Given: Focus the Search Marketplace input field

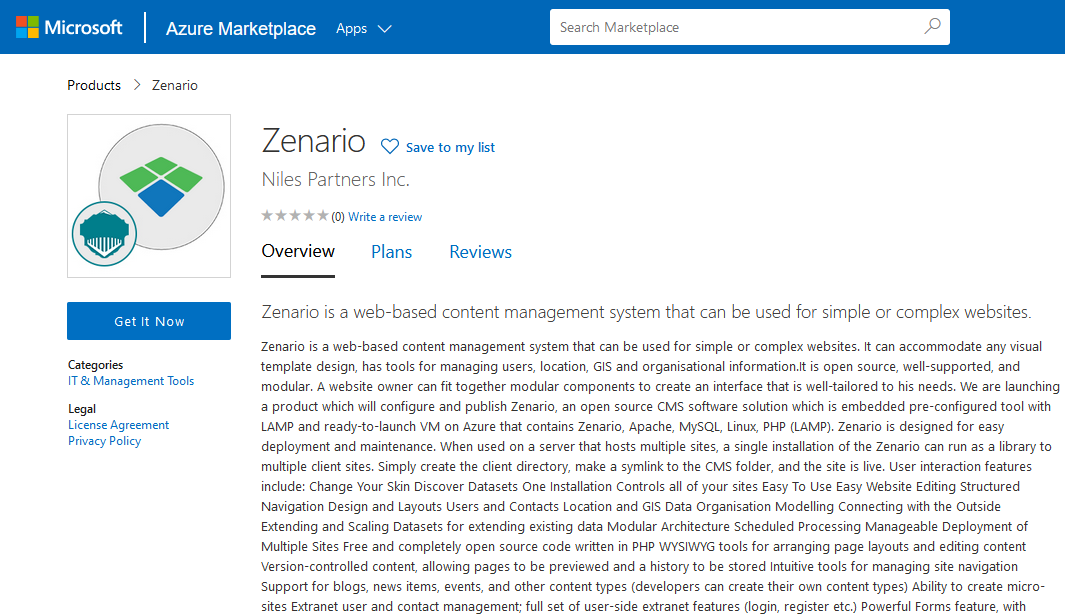Looking at the screenshot, I should pos(735,27).
